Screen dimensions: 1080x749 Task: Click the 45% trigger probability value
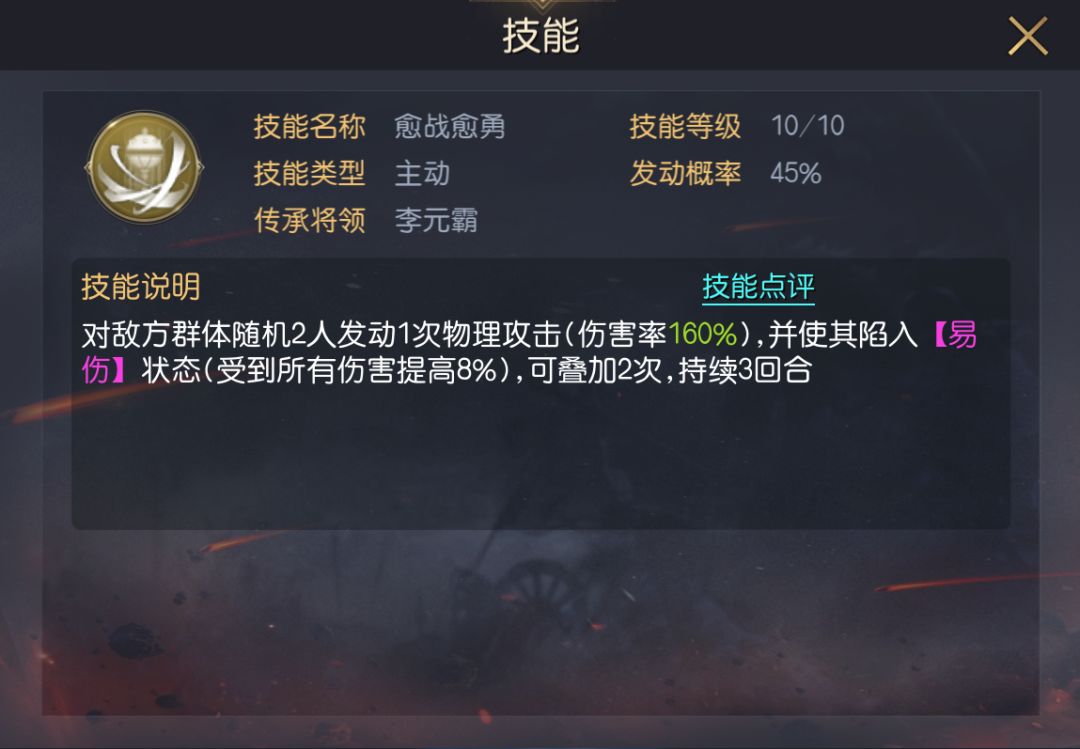796,173
